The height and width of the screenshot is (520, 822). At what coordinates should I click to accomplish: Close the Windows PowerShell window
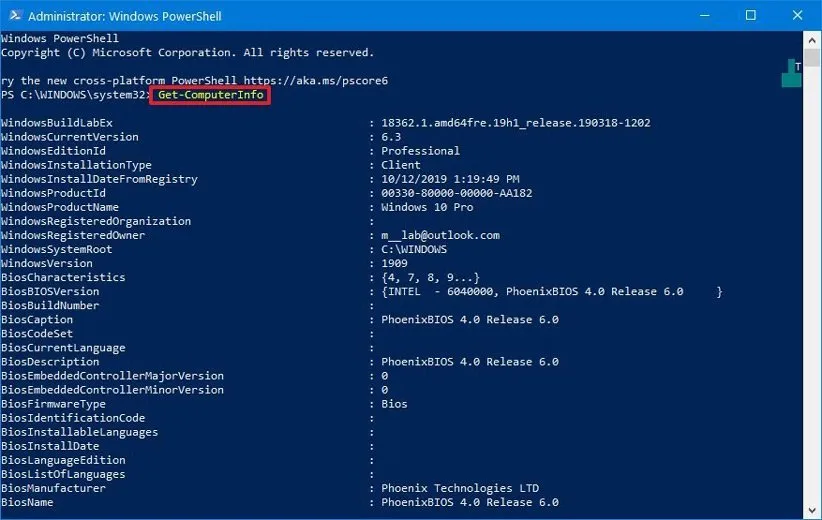[797, 16]
